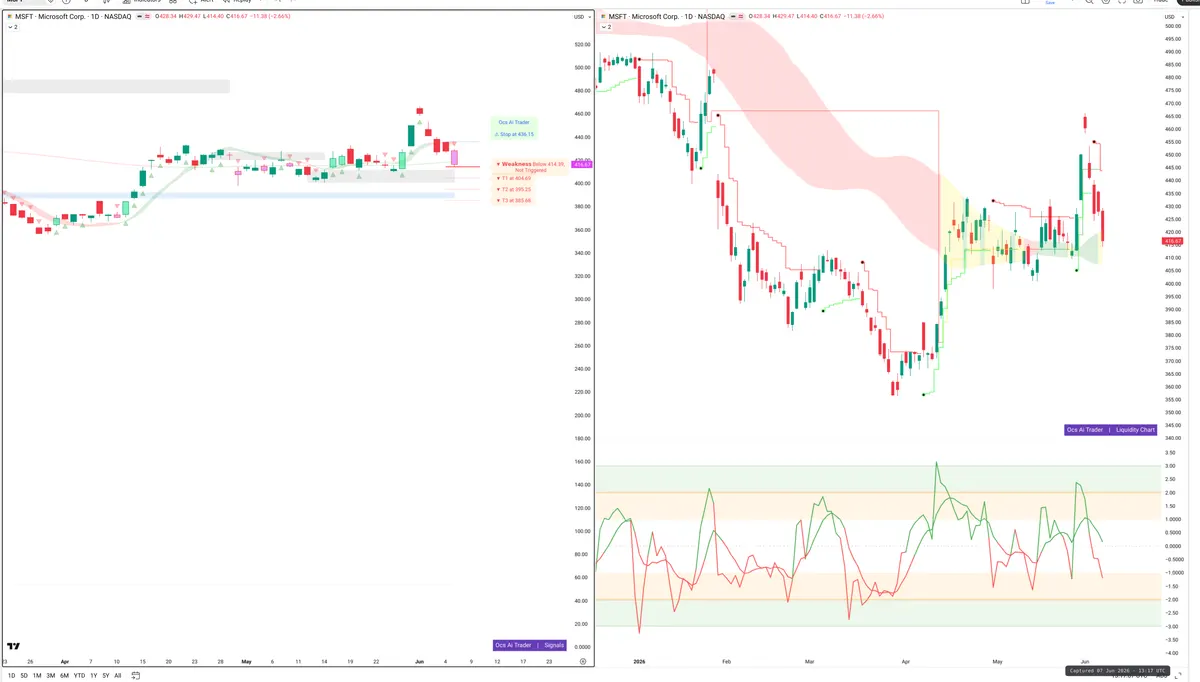Click the 'T3 at 385.68' target label

point(514,200)
